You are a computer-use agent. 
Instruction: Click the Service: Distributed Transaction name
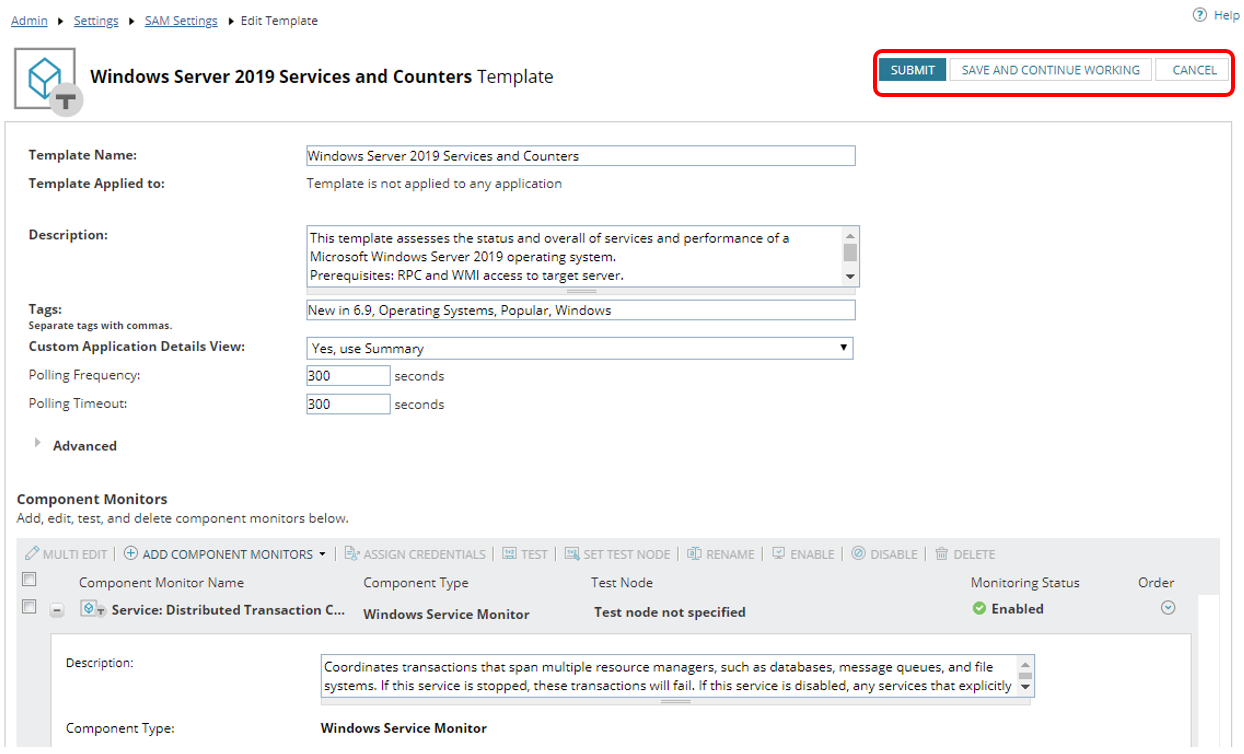coord(229,609)
